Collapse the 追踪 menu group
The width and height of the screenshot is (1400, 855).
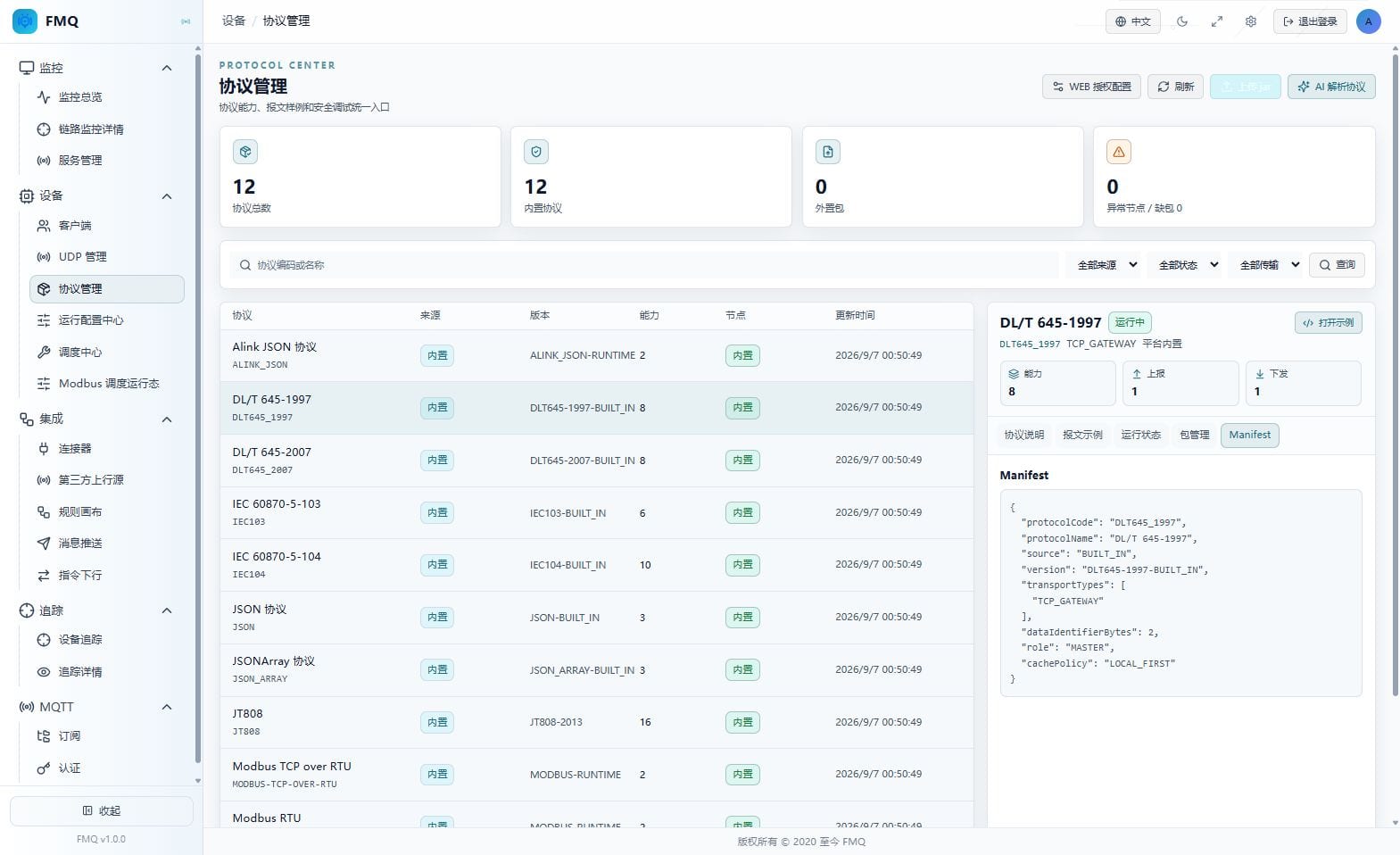click(167, 610)
